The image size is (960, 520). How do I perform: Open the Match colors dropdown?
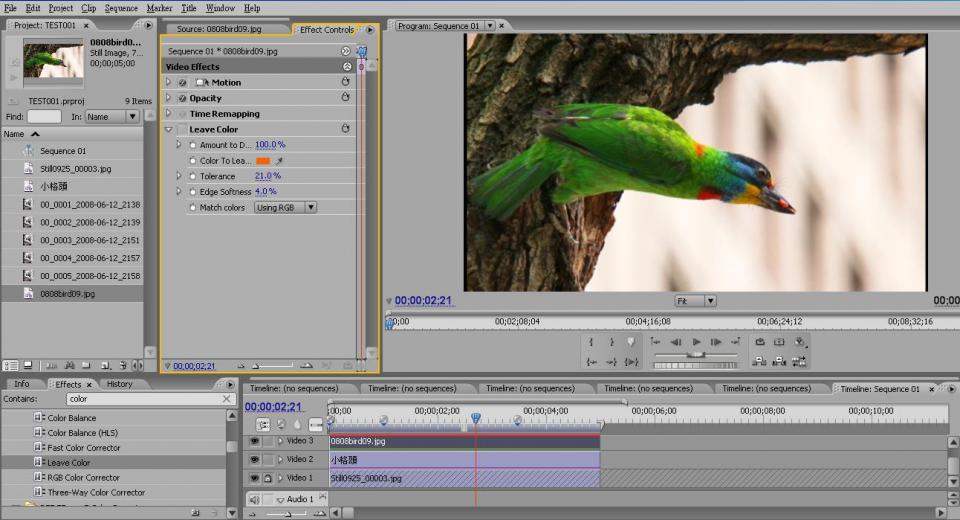pyautogui.click(x=285, y=208)
